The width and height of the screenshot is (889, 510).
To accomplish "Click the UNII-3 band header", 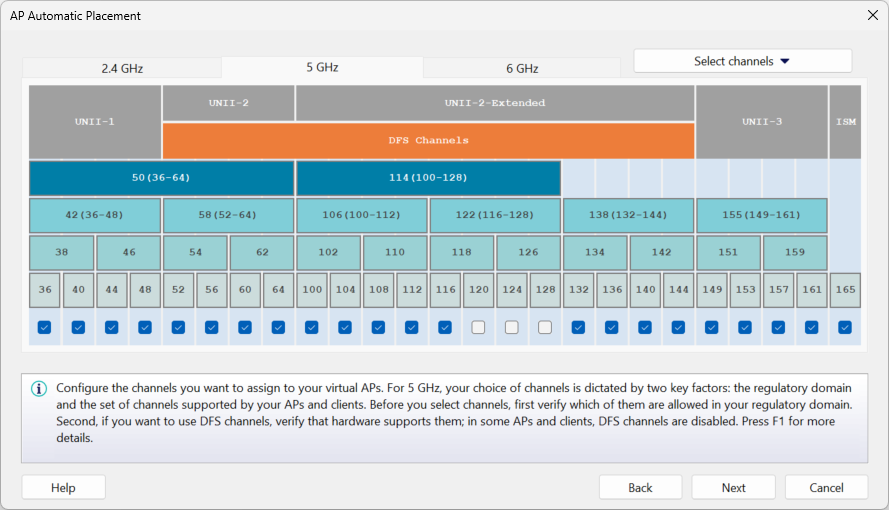I will 762,122.
